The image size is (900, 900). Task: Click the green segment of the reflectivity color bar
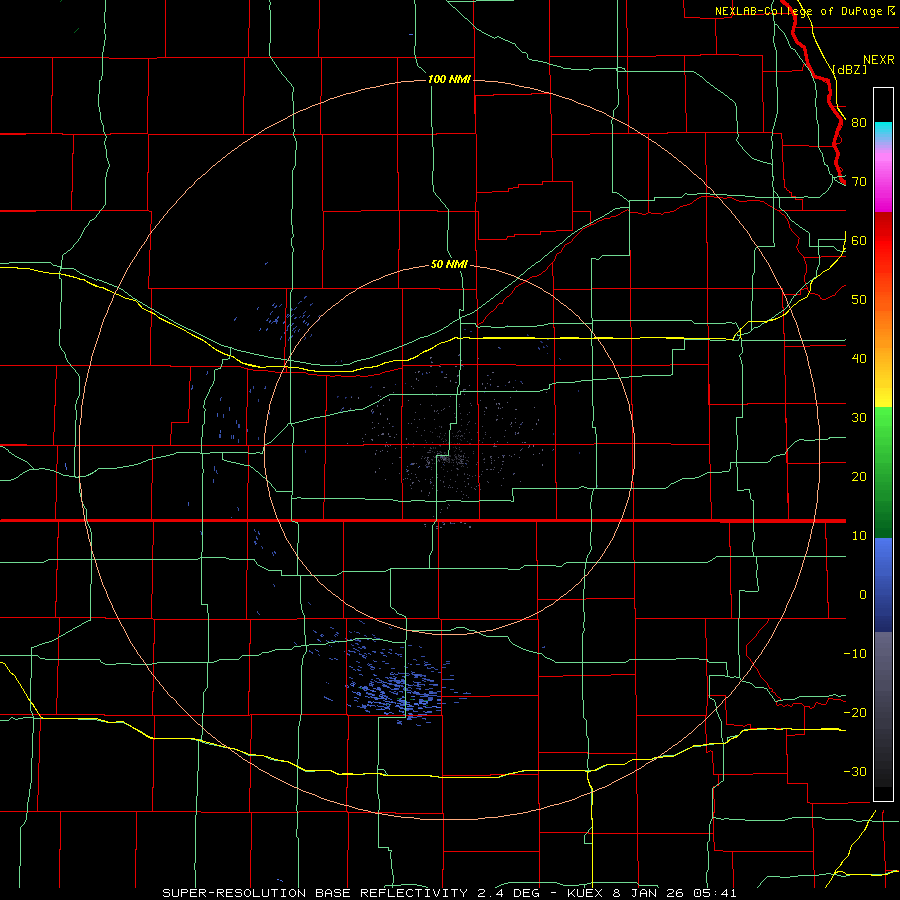tap(883, 472)
